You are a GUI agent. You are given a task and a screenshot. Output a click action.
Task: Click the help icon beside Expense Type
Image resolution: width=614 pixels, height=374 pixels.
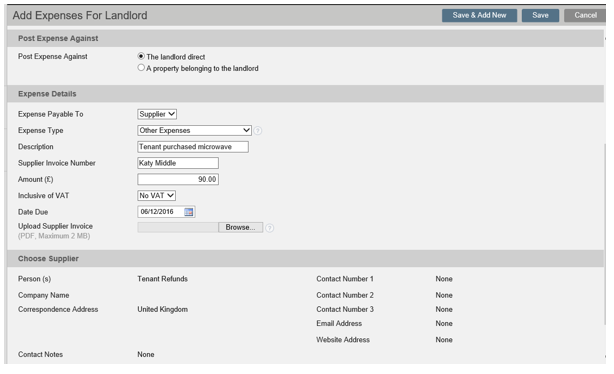click(x=258, y=131)
